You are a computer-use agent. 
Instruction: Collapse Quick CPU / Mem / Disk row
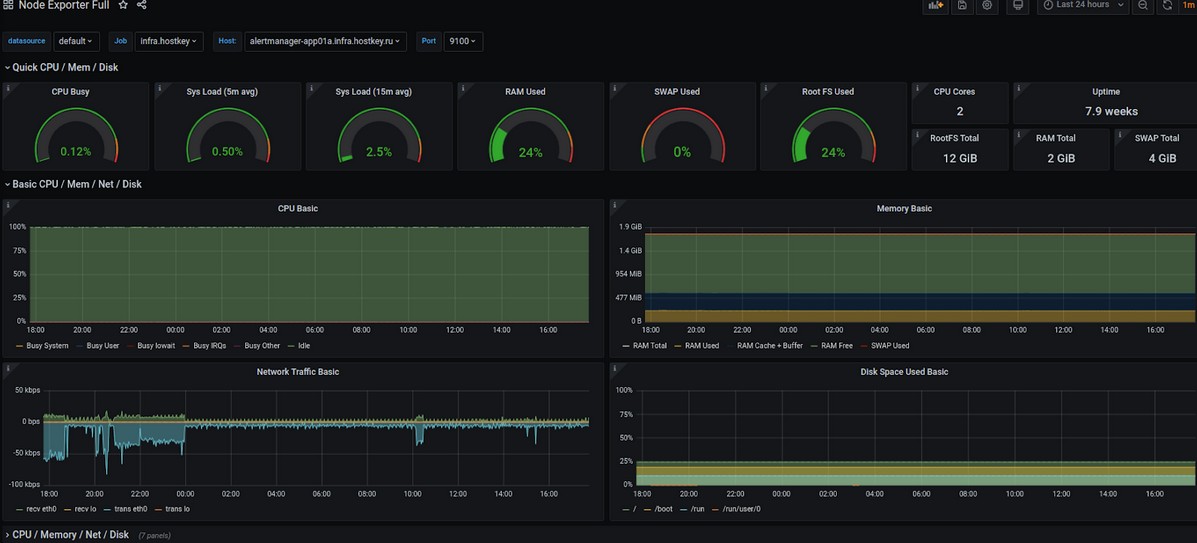[x=64, y=68]
